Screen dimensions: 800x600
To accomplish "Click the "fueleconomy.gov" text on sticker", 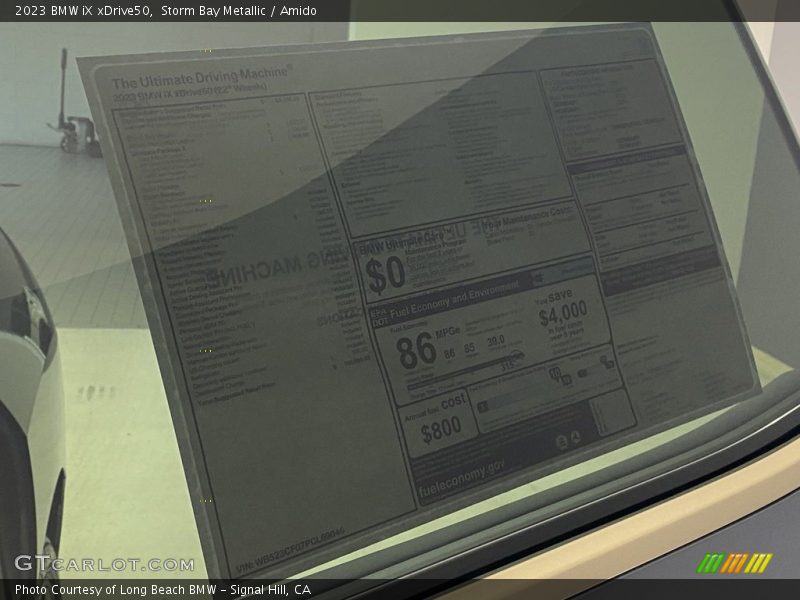I will [462, 477].
